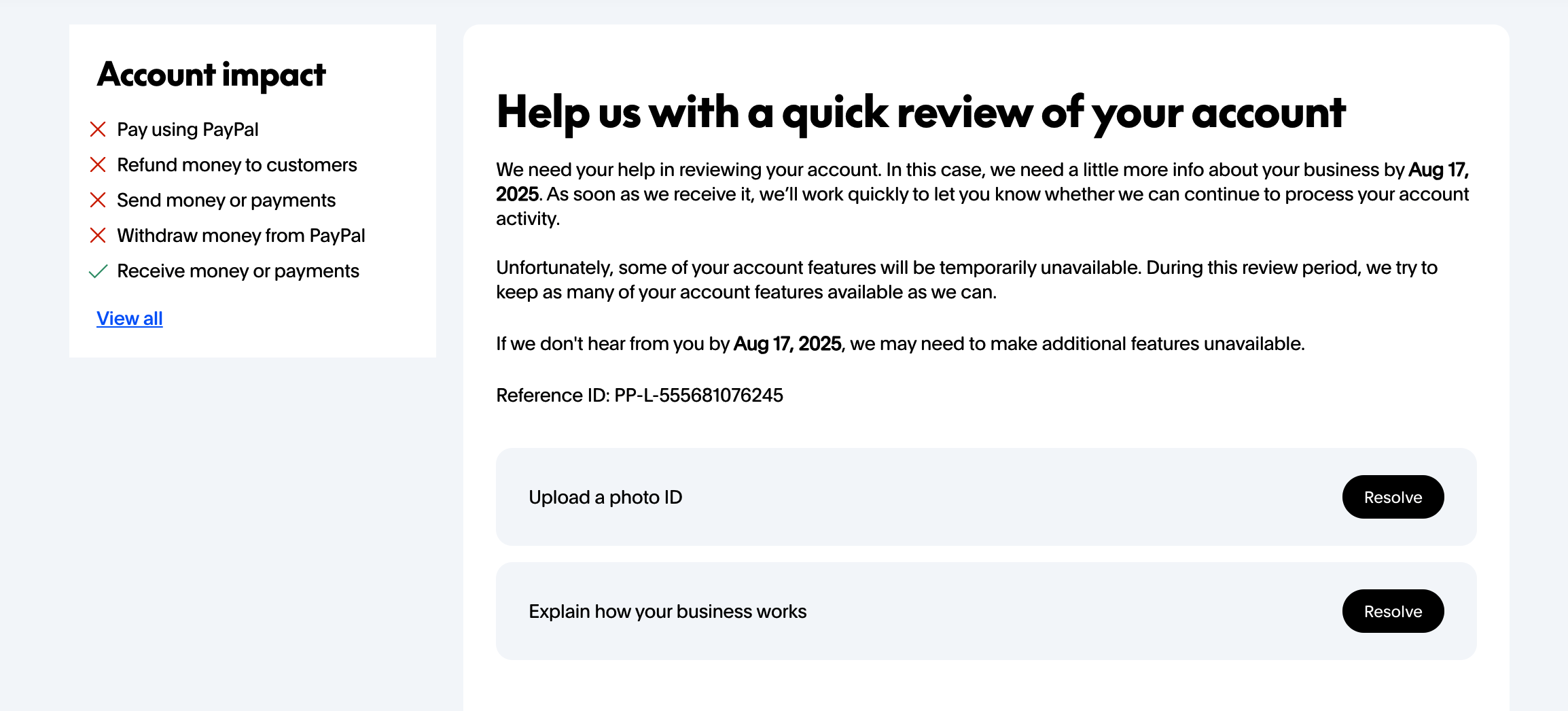
Task: Select the Pay using PayPal text
Action: click(188, 129)
